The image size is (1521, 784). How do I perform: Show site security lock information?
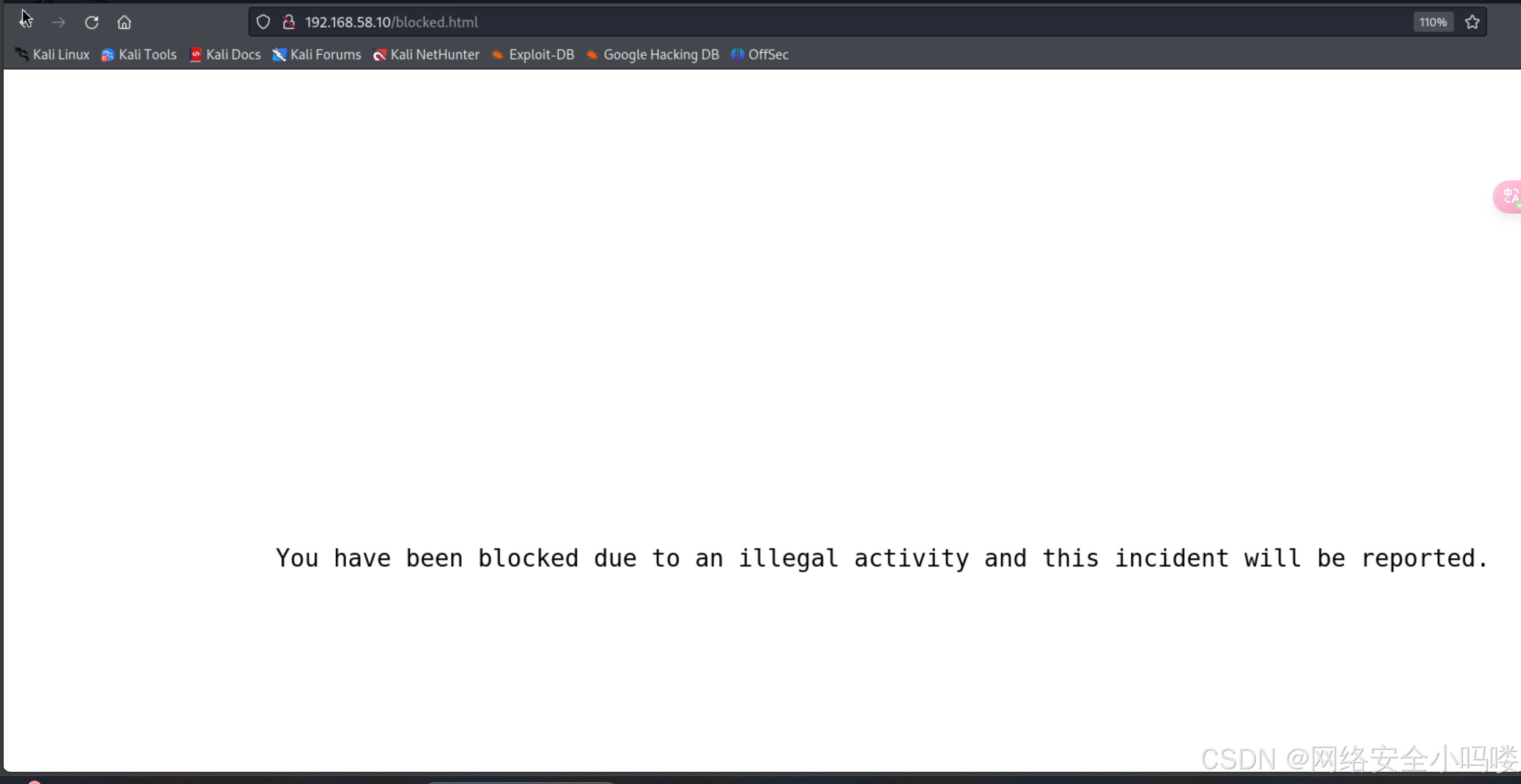pyautogui.click(x=289, y=23)
